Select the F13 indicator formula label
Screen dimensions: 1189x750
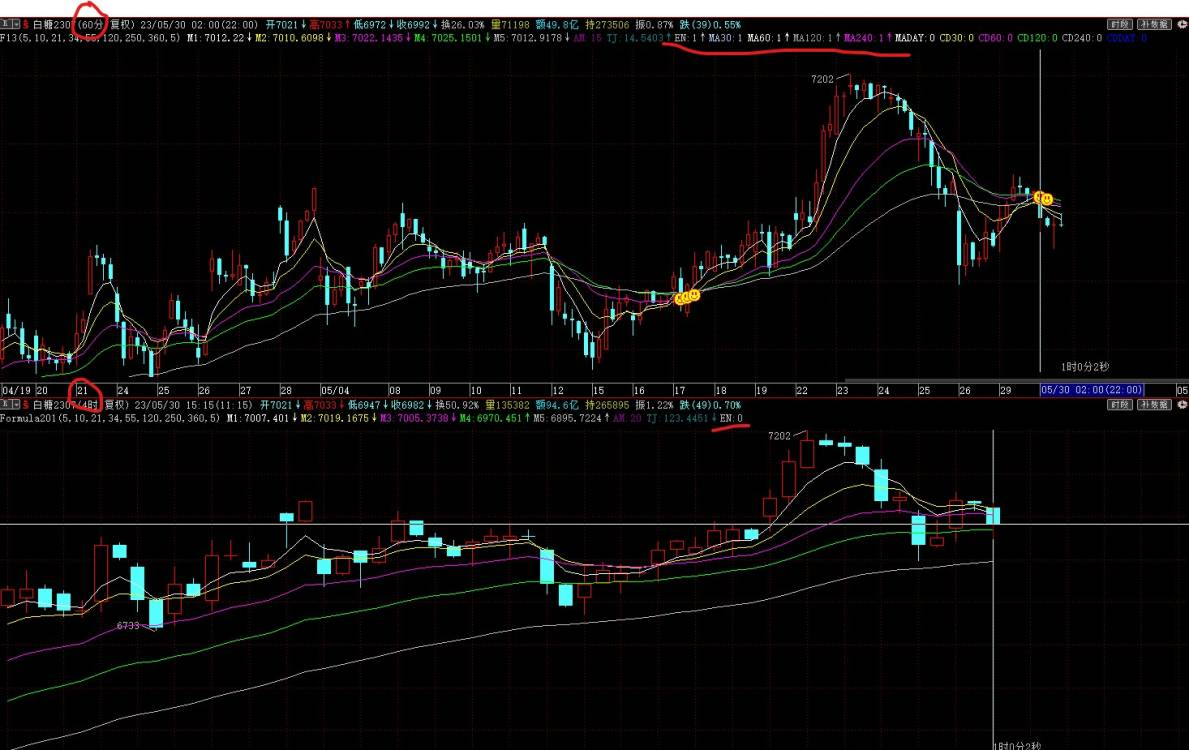[91, 37]
